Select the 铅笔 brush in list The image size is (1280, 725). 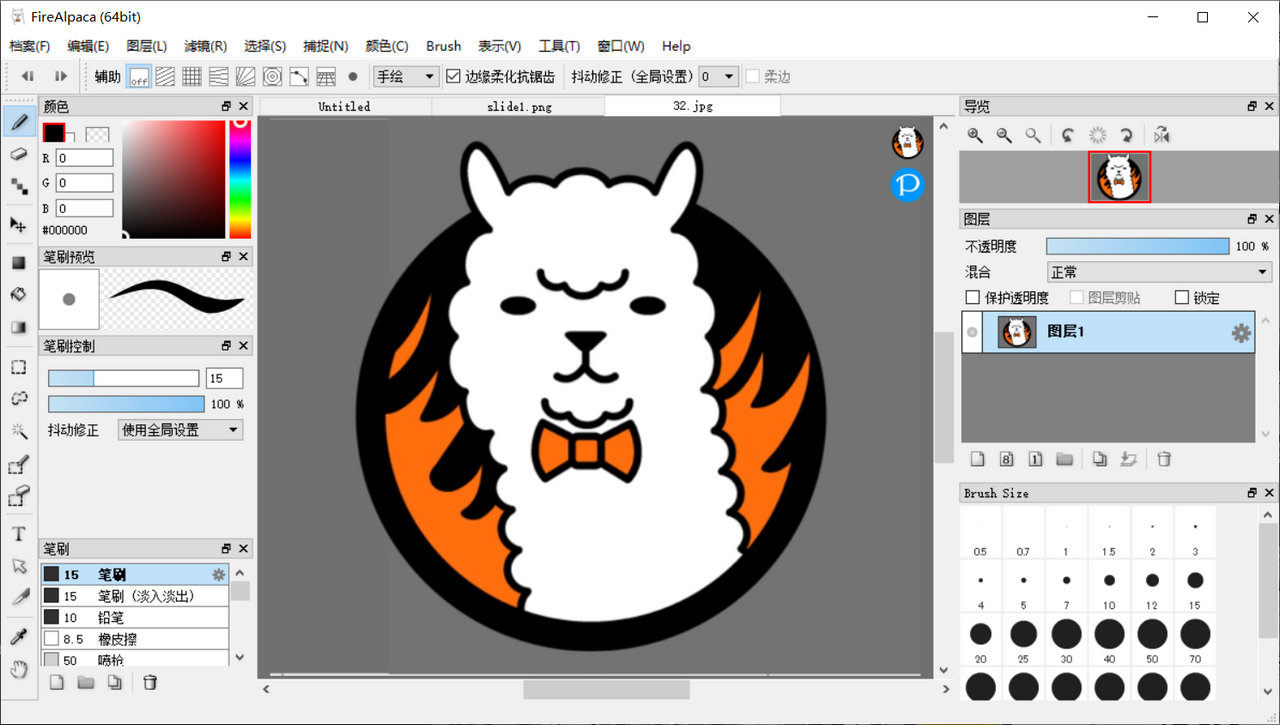[135, 617]
